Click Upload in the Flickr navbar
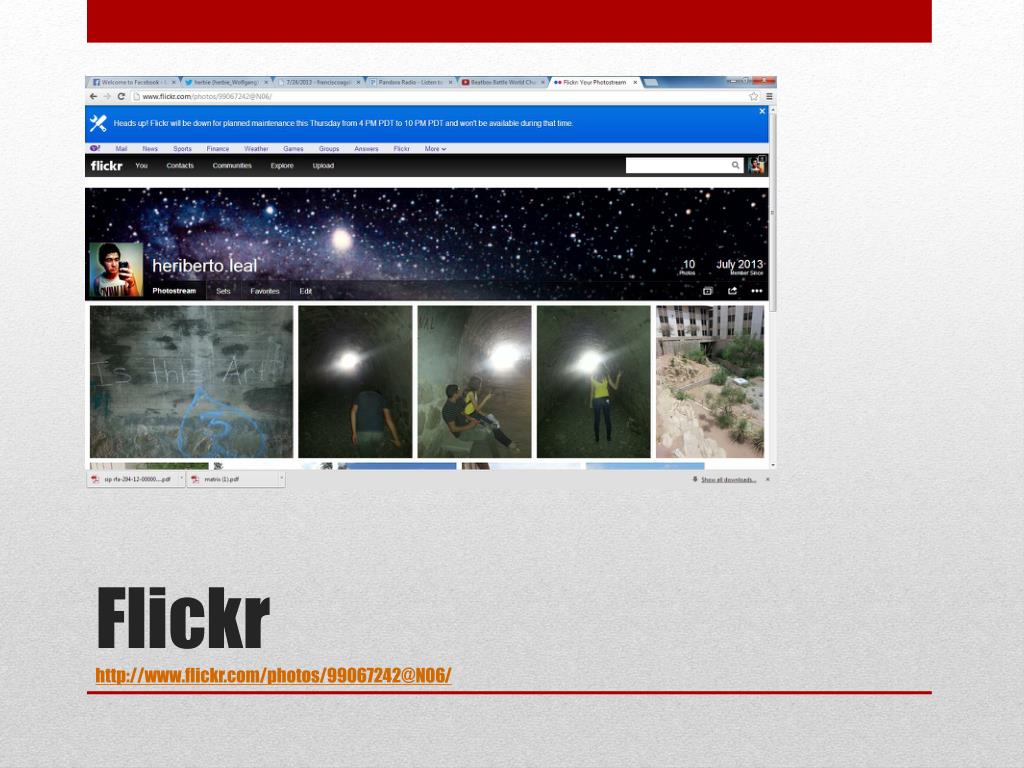The width and height of the screenshot is (1024, 768). pos(323,166)
